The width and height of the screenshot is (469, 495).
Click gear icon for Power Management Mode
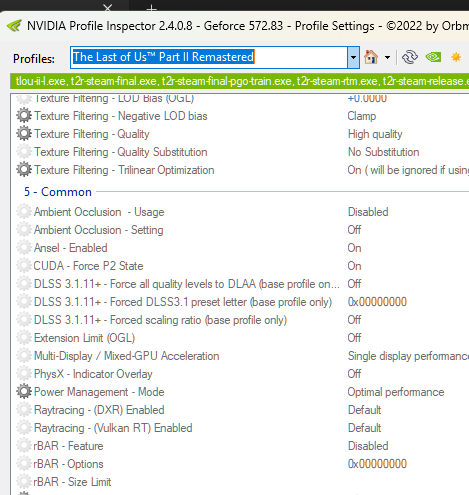click(24, 392)
